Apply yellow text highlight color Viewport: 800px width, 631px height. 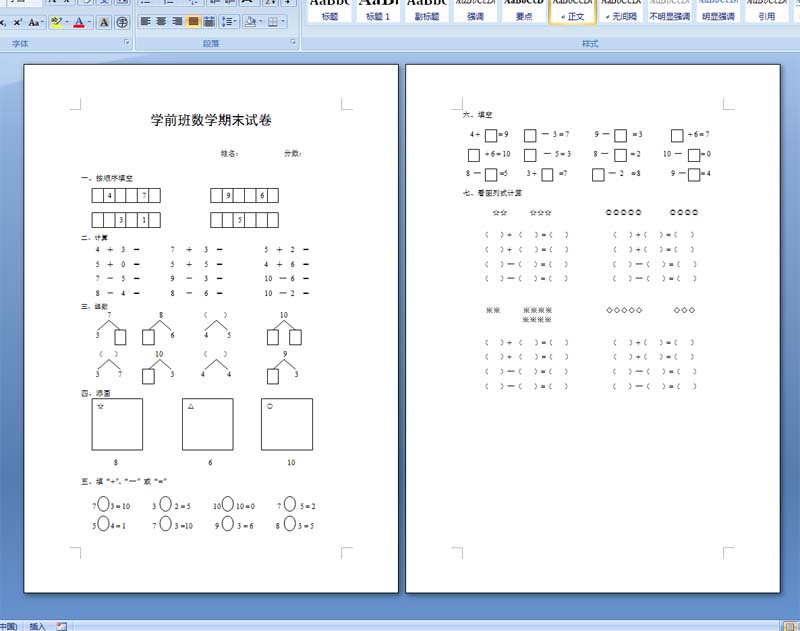coord(56,22)
